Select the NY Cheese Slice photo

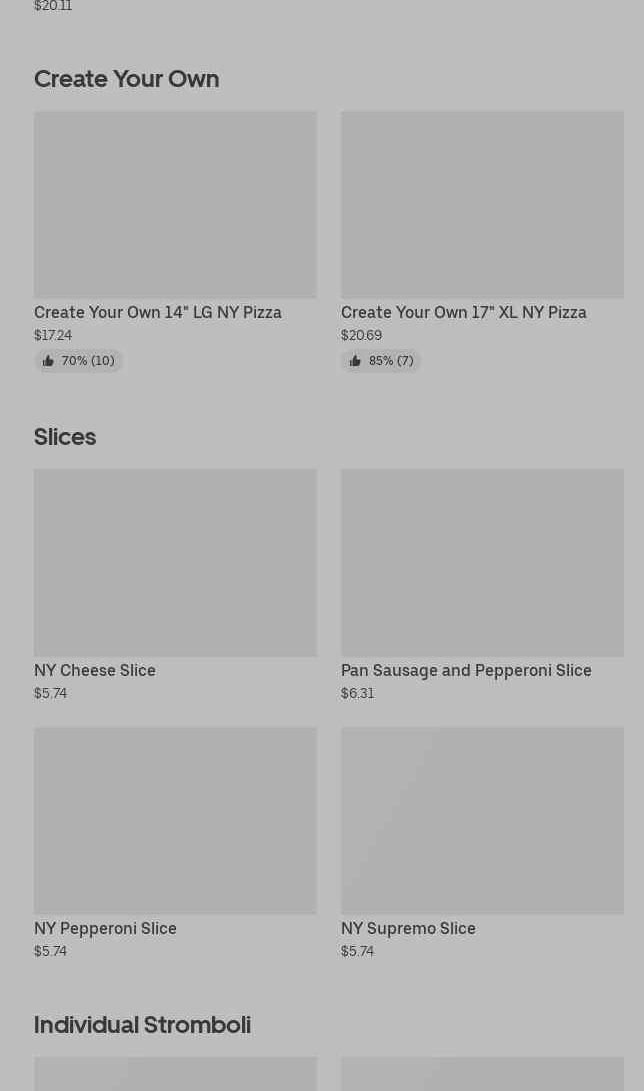tap(175, 562)
